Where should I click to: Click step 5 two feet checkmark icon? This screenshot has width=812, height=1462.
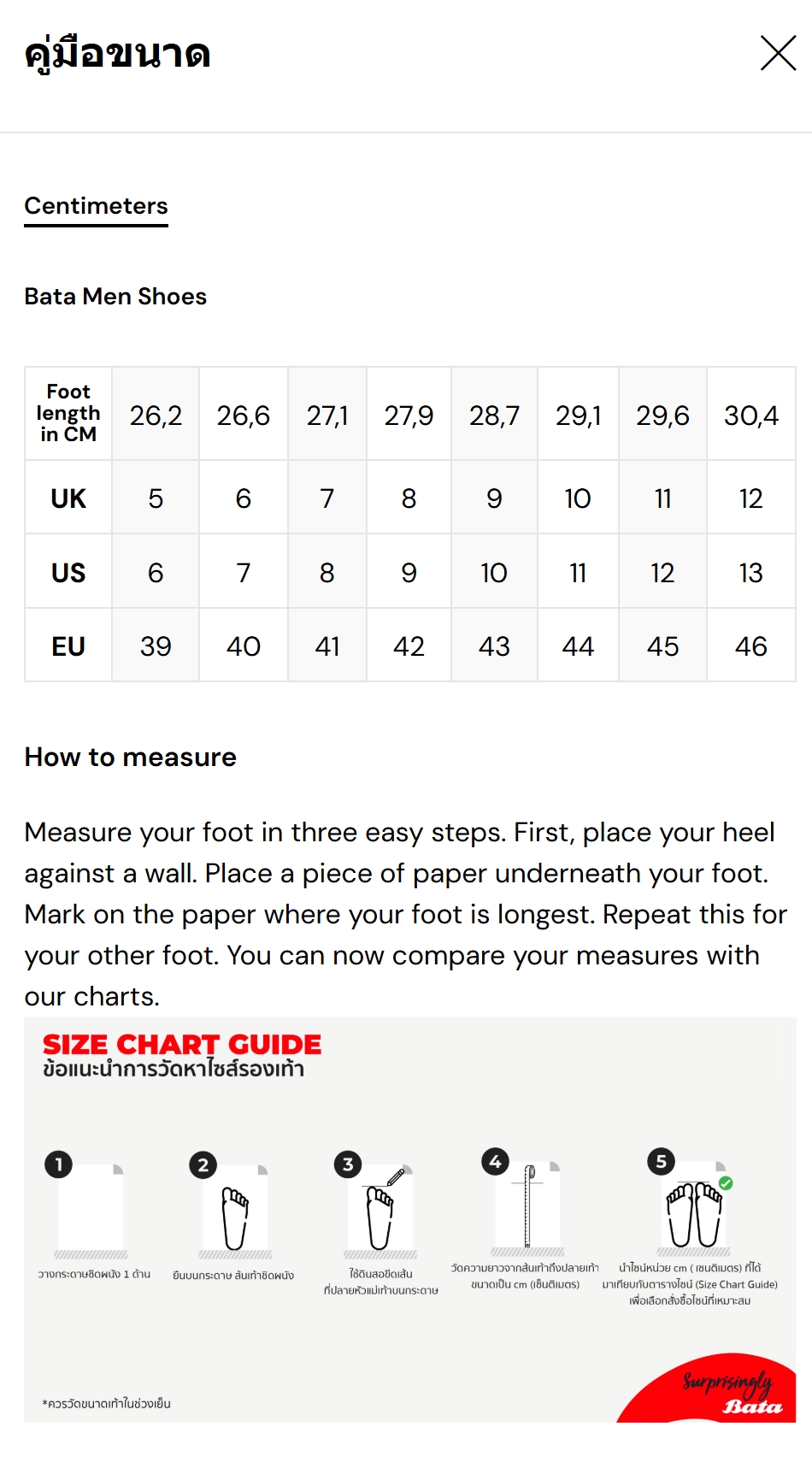point(694,1206)
